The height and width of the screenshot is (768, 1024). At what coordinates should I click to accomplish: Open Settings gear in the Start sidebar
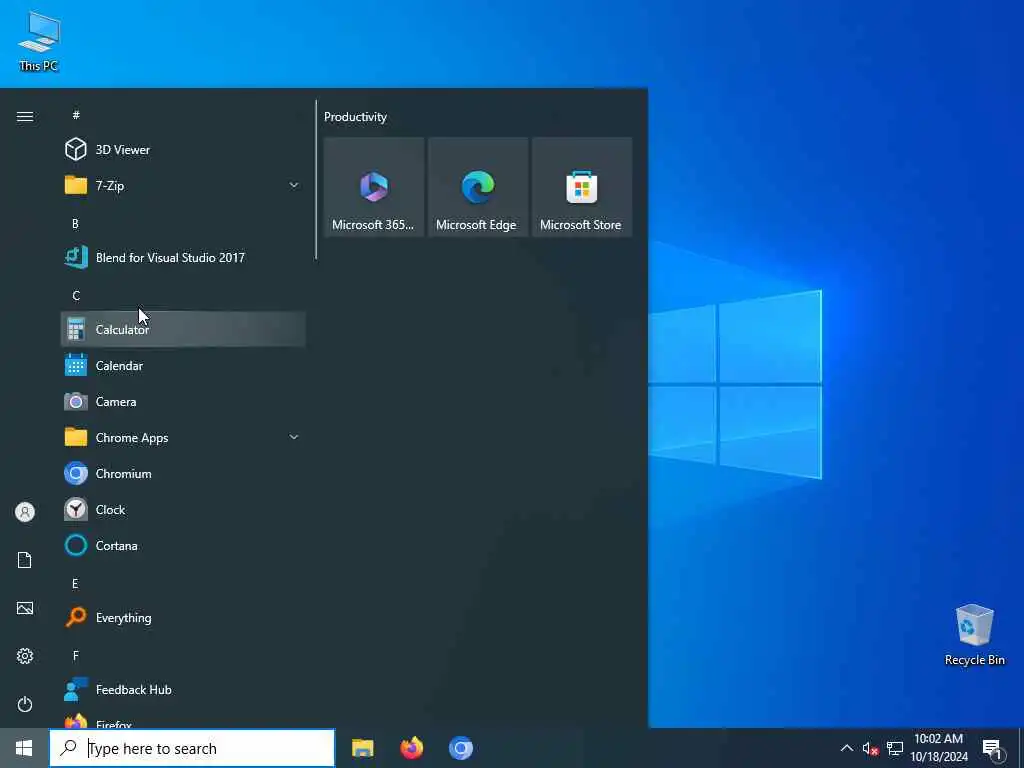click(x=25, y=656)
